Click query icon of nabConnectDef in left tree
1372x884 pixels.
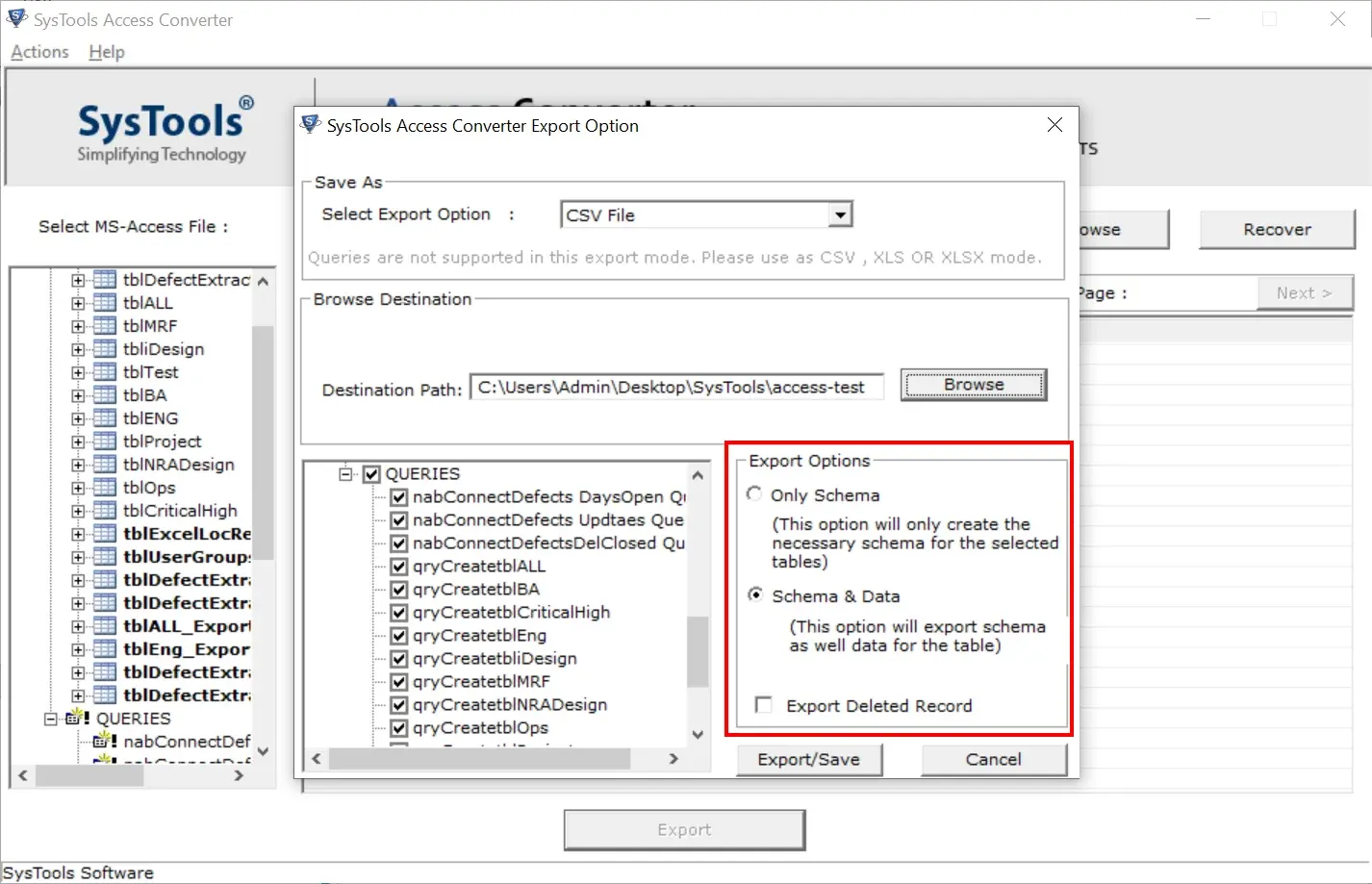pos(105,741)
